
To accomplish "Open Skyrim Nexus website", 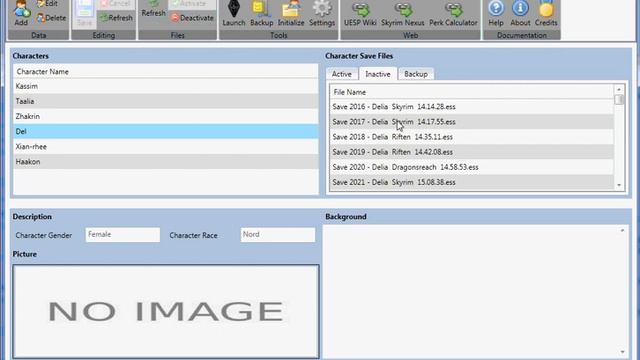I will click(402, 14).
